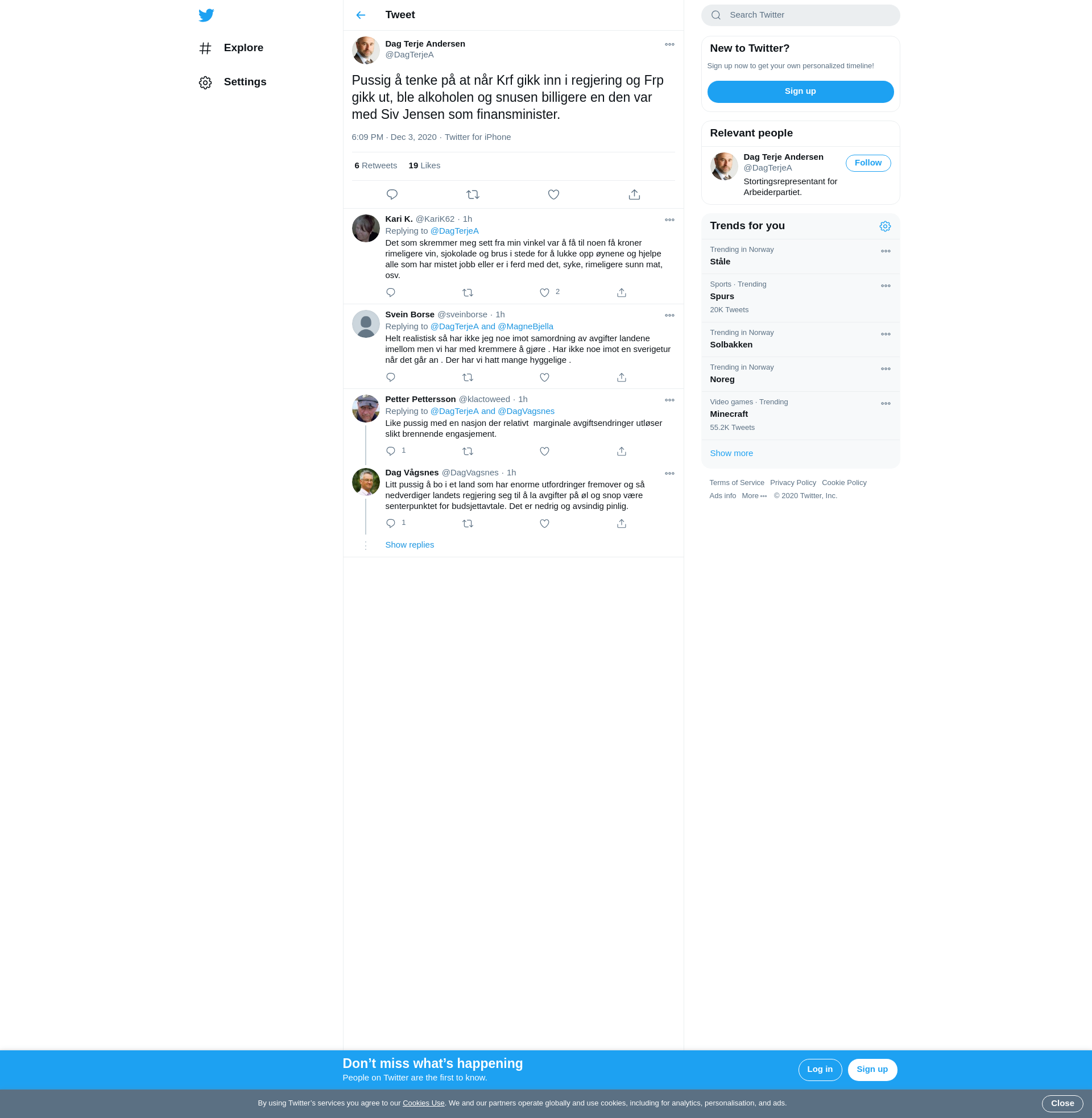Screen dimensions: 1092x1118
Task: Open Svein Borse's default avatar
Action: click(365, 325)
